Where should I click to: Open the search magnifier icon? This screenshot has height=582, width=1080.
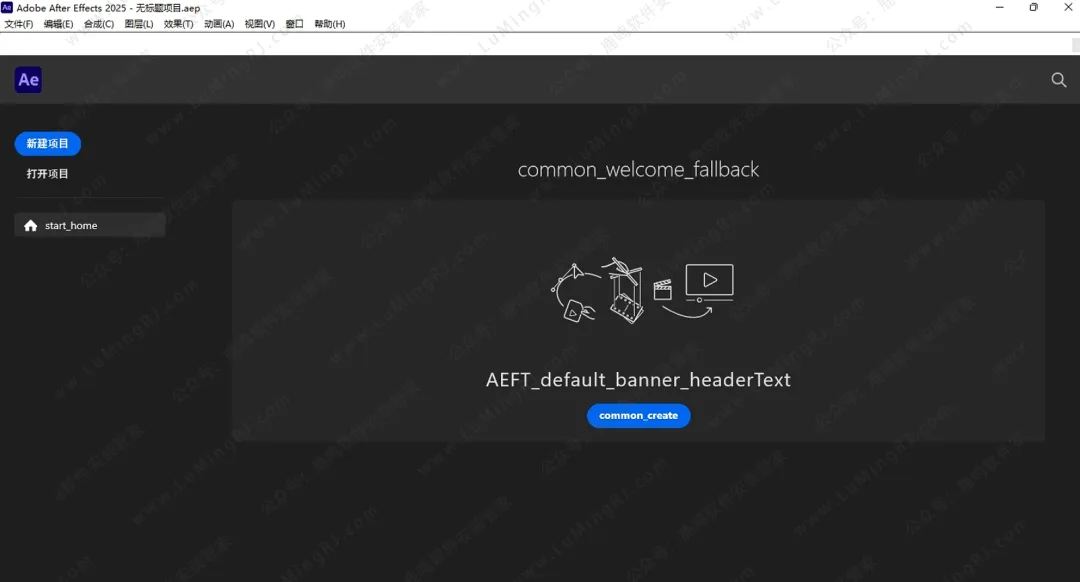[x=1058, y=80]
